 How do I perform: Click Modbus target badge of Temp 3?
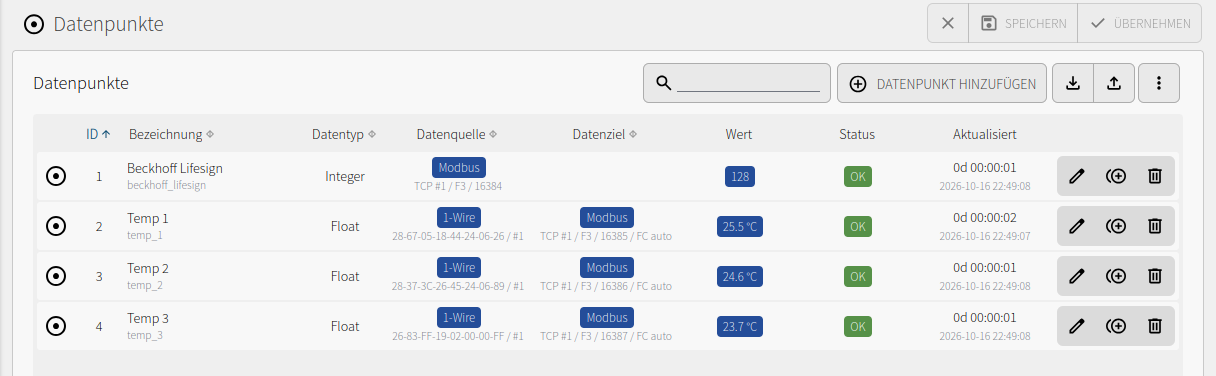point(607,317)
